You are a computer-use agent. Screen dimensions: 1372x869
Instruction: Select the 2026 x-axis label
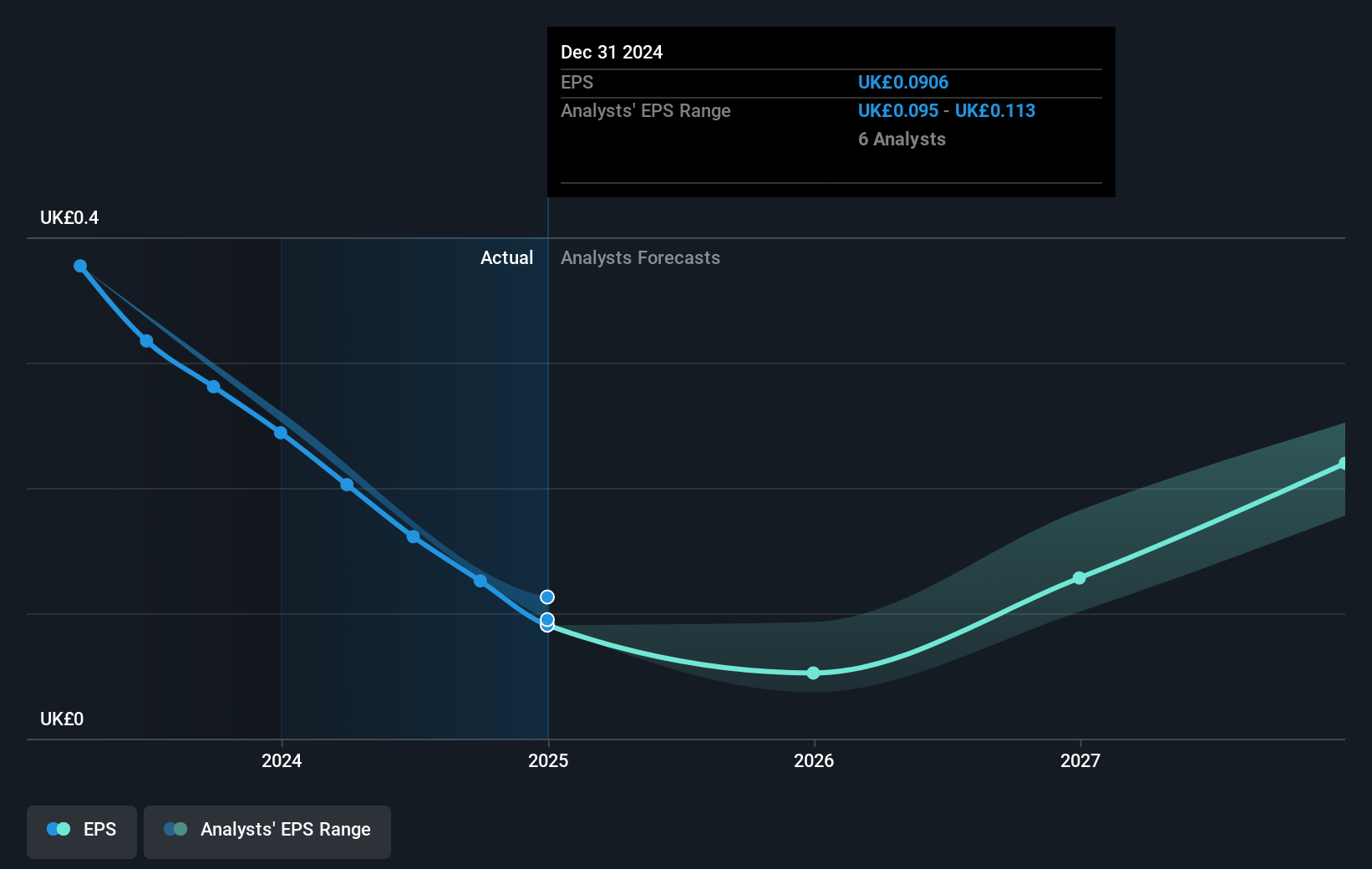814,760
